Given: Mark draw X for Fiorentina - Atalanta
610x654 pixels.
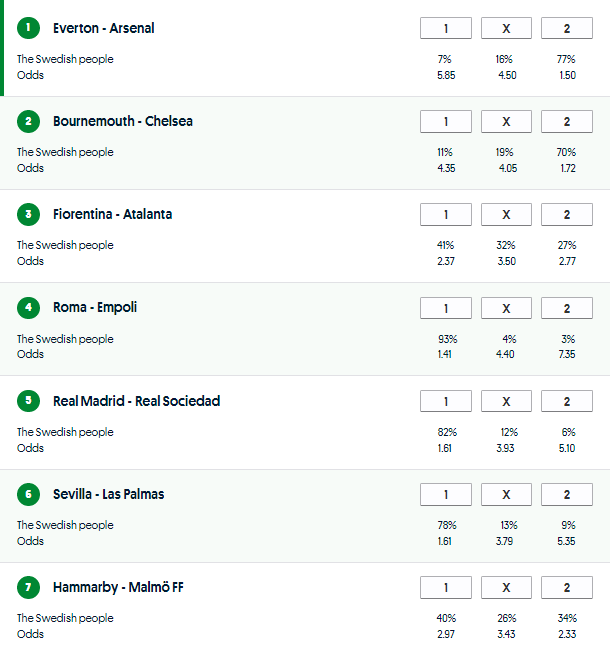Looking at the screenshot, I should [x=506, y=214].
